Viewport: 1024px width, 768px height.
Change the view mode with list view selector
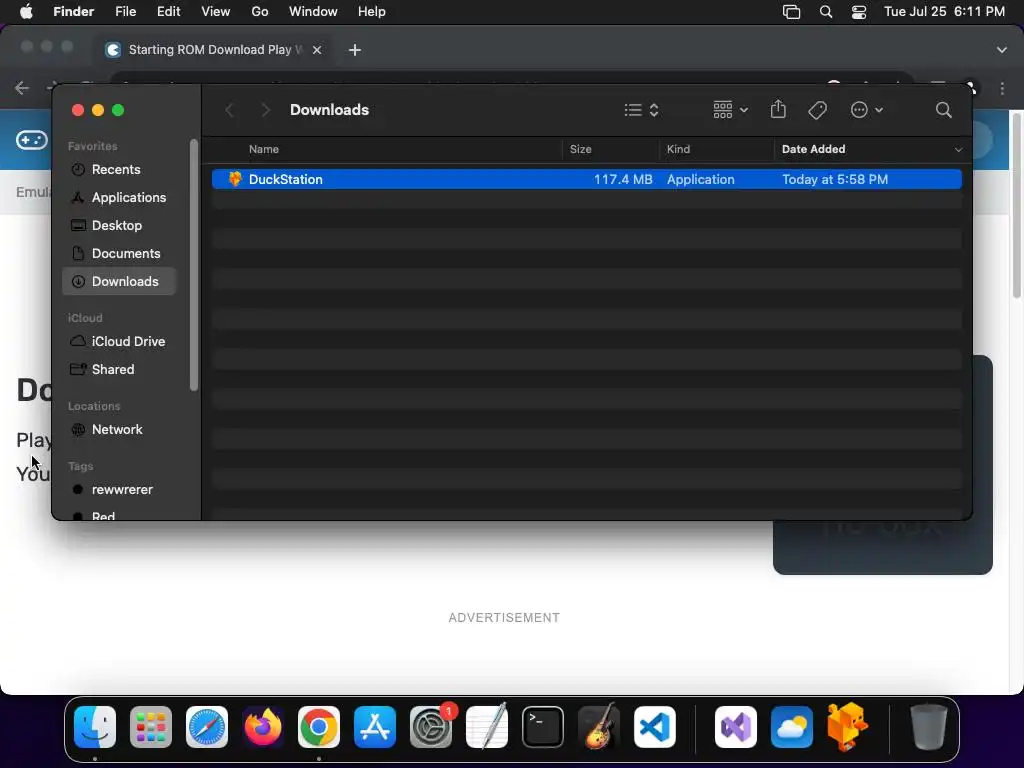pos(641,110)
